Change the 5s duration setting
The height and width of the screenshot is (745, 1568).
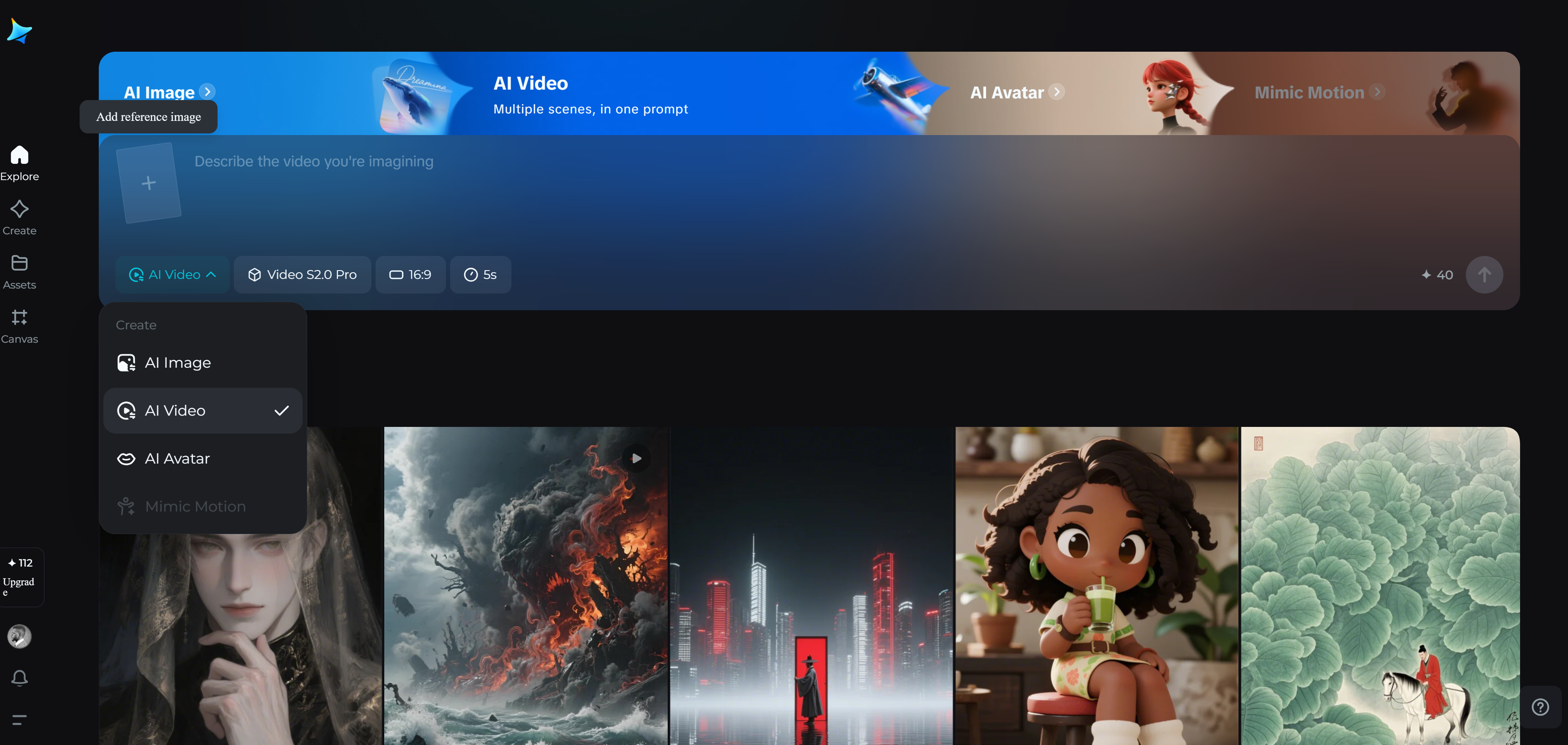click(480, 274)
